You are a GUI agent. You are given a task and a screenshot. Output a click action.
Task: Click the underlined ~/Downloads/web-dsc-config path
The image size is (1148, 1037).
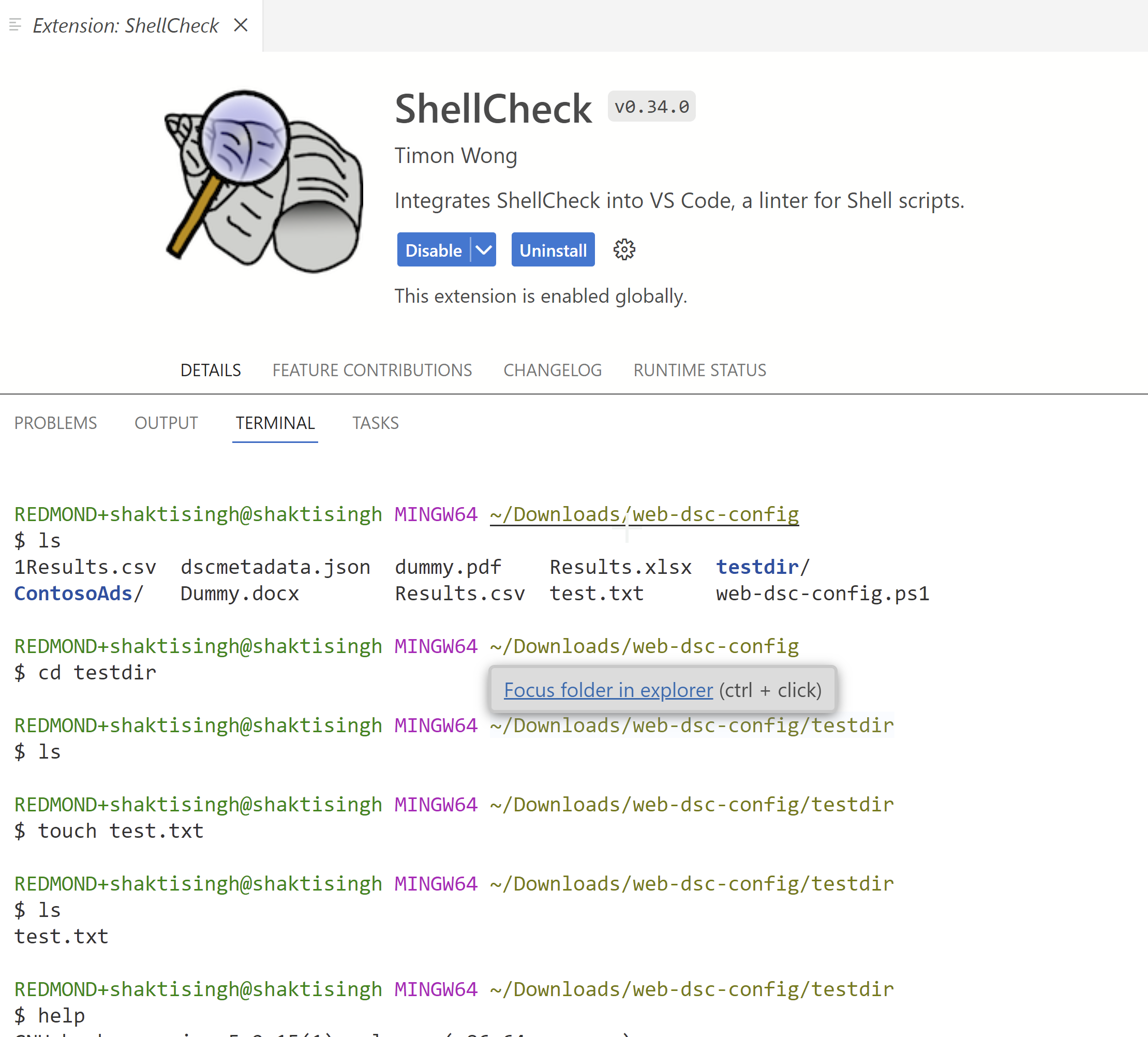coord(644,515)
